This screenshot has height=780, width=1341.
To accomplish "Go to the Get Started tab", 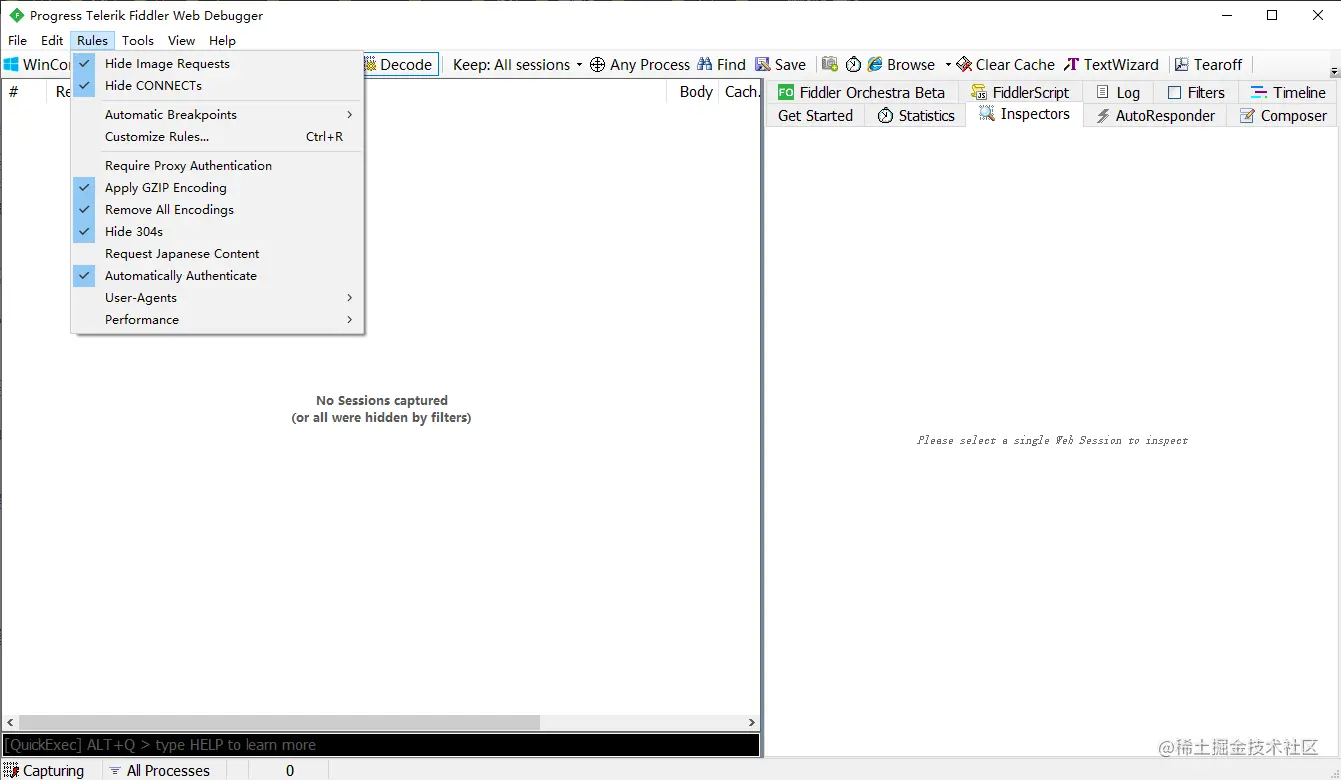I will [815, 116].
